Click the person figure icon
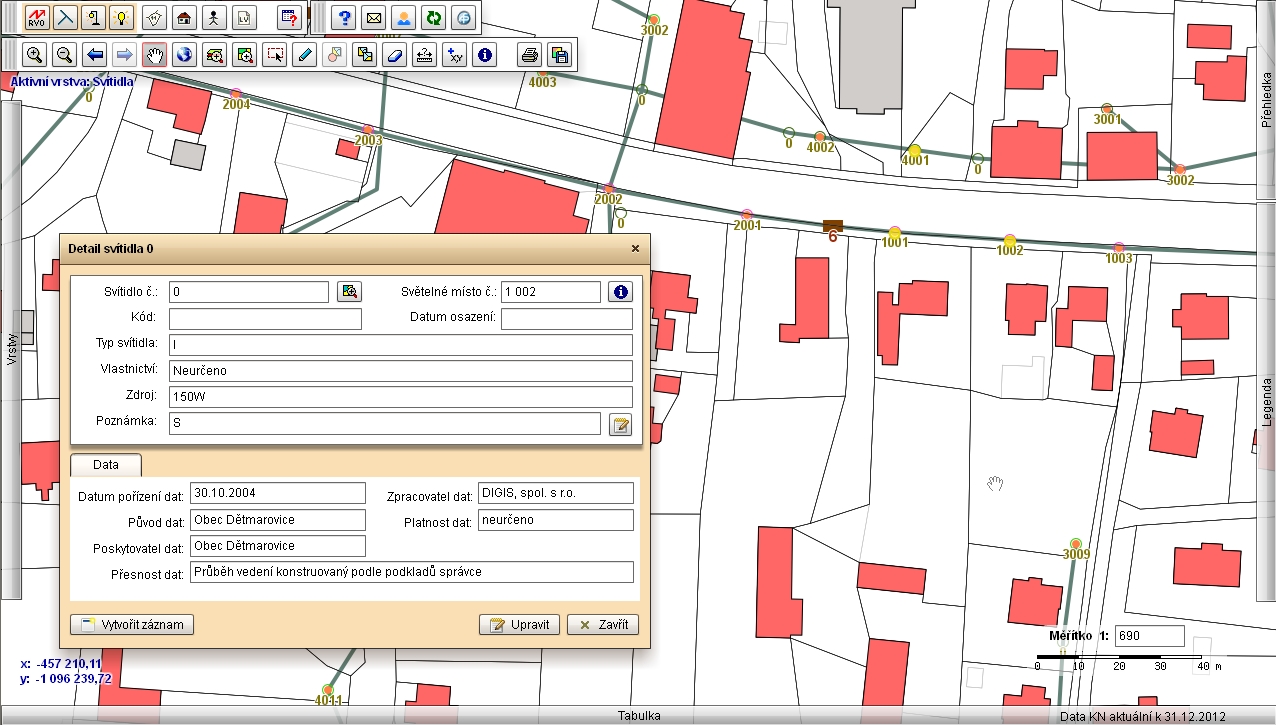 [214, 17]
